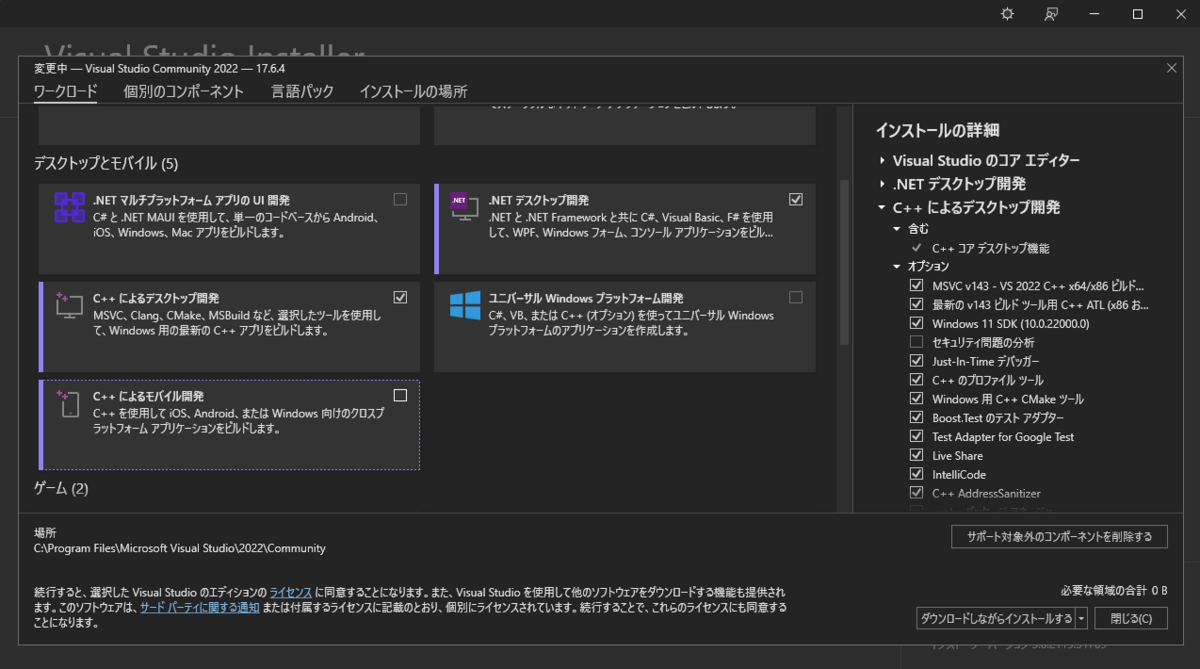Click the ゲーム (2) category heading
Viewport: 1200px width, 669px height.
pos(61,489)
